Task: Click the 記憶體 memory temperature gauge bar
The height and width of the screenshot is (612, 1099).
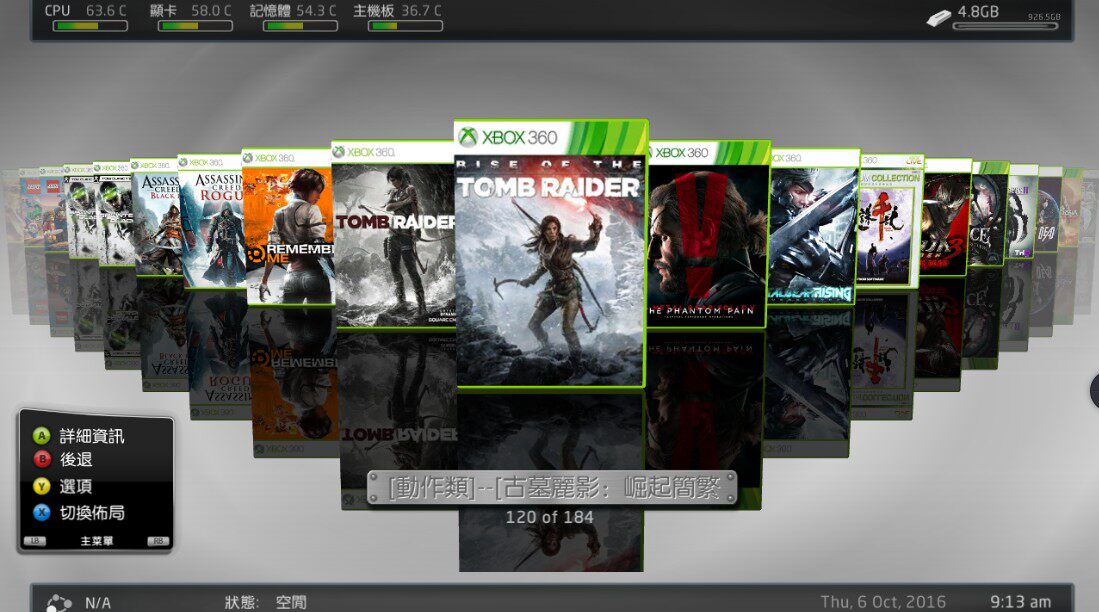Action: pyautogui.click(x=301, y=26)
